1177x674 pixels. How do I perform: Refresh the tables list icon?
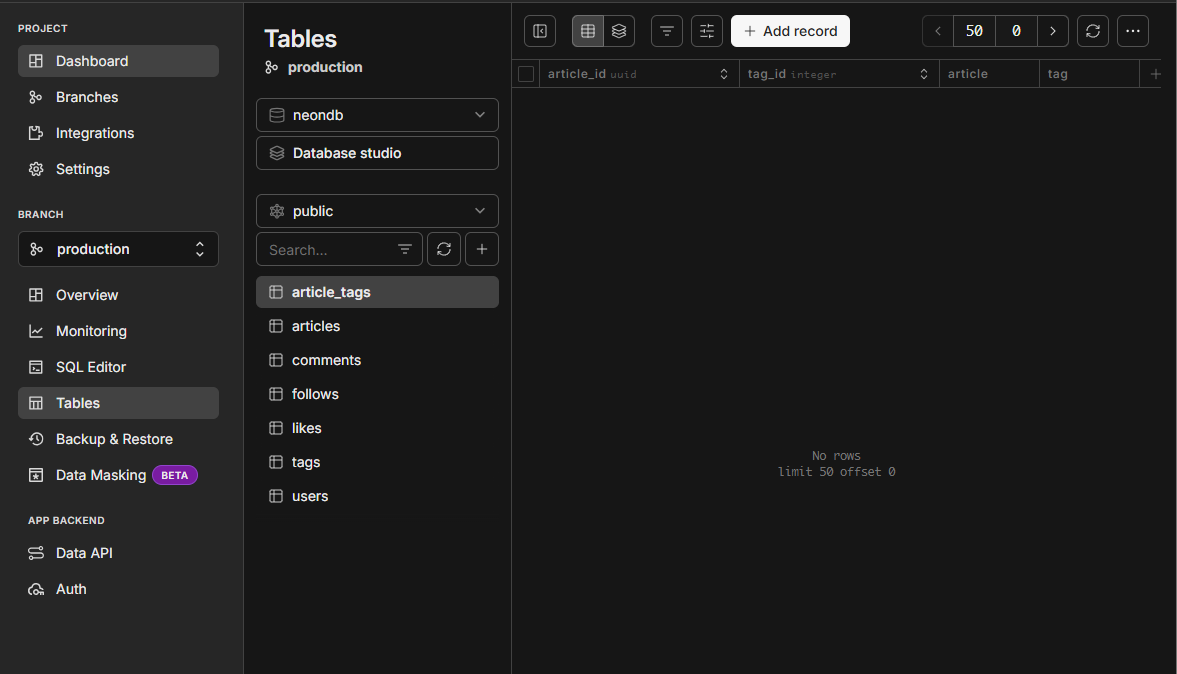444,249
